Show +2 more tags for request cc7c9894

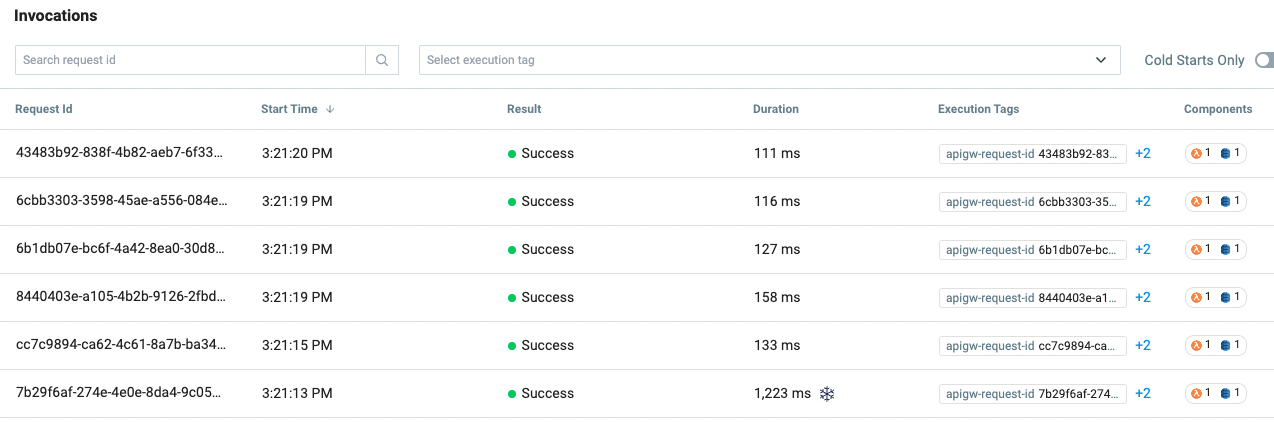[x=1143, y=346]
